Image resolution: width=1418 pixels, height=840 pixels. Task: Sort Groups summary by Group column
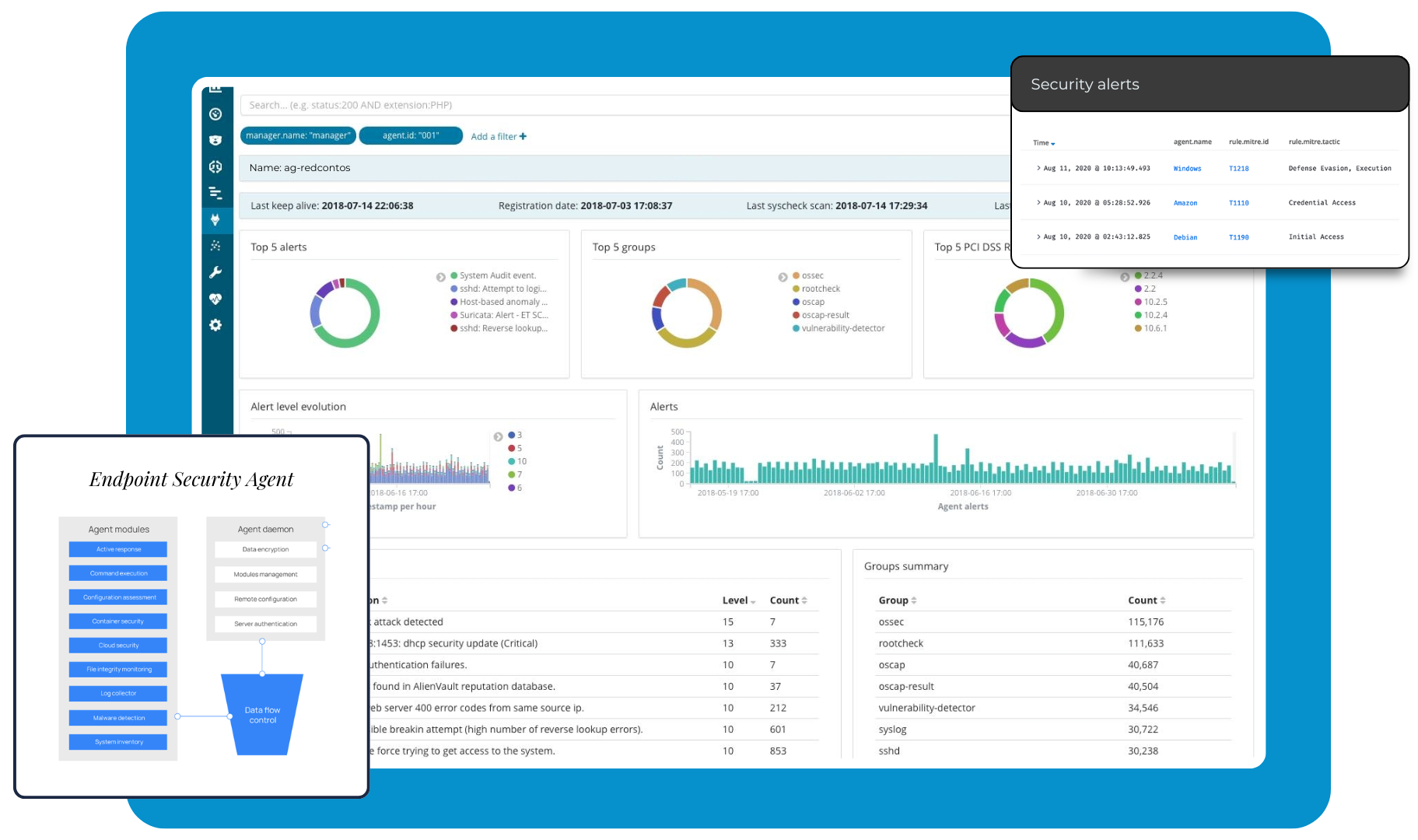point(898,600)
